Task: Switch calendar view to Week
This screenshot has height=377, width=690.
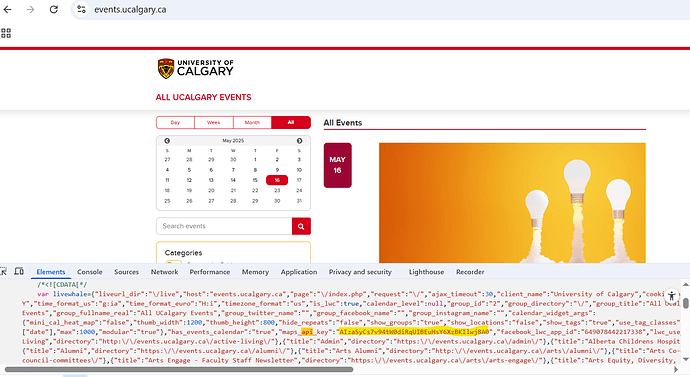Action: click(x=213, y=122)
